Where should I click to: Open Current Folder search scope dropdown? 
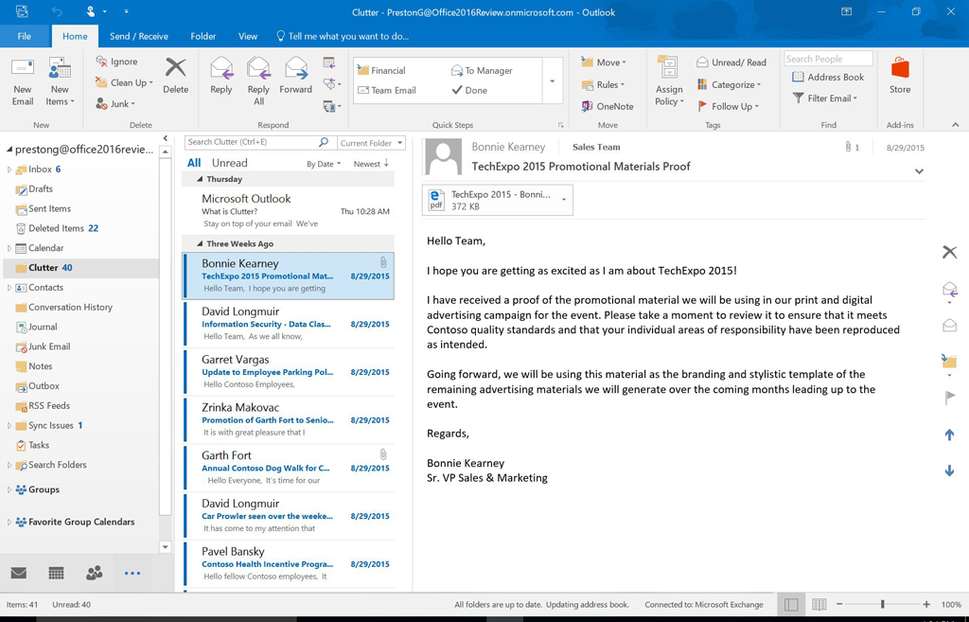click(371, 143)
